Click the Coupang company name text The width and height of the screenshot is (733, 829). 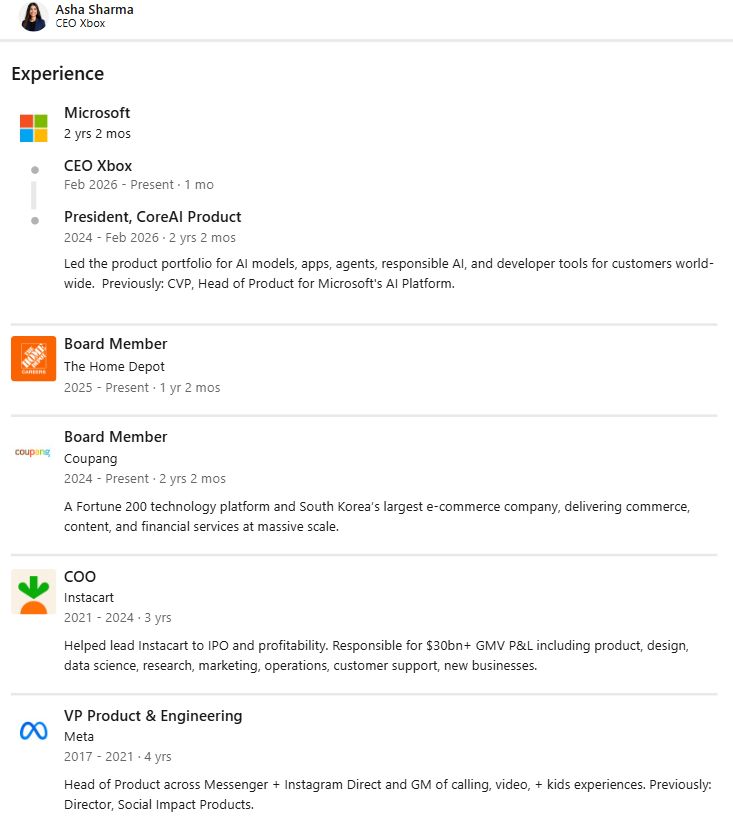point(90,459)
